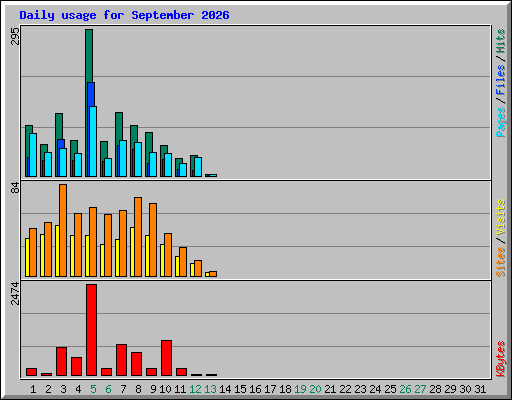Click the red KBytes bar for day 3
The height and width of the screenshot is (400, 512).
[61, 361]
